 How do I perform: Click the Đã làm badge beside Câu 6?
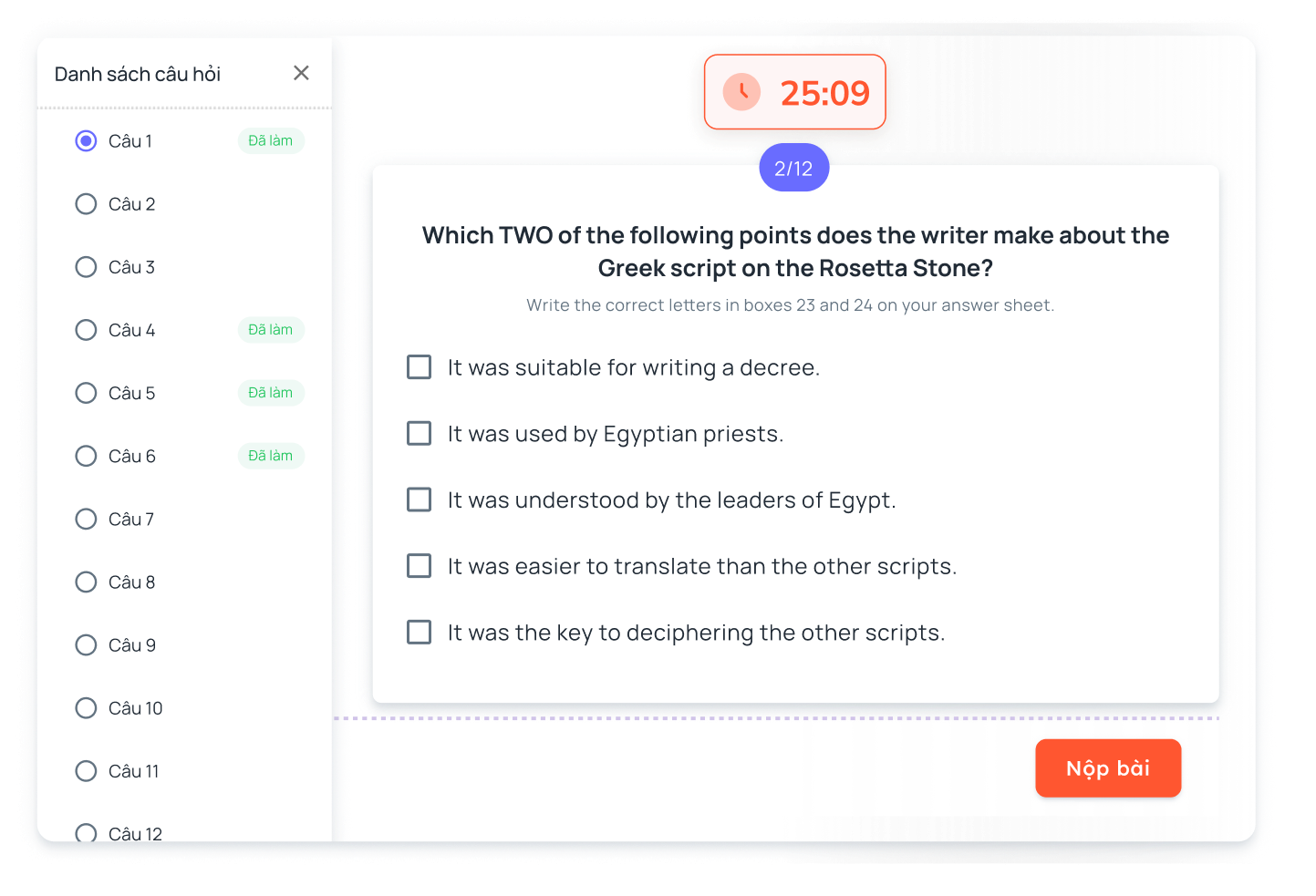271,456
